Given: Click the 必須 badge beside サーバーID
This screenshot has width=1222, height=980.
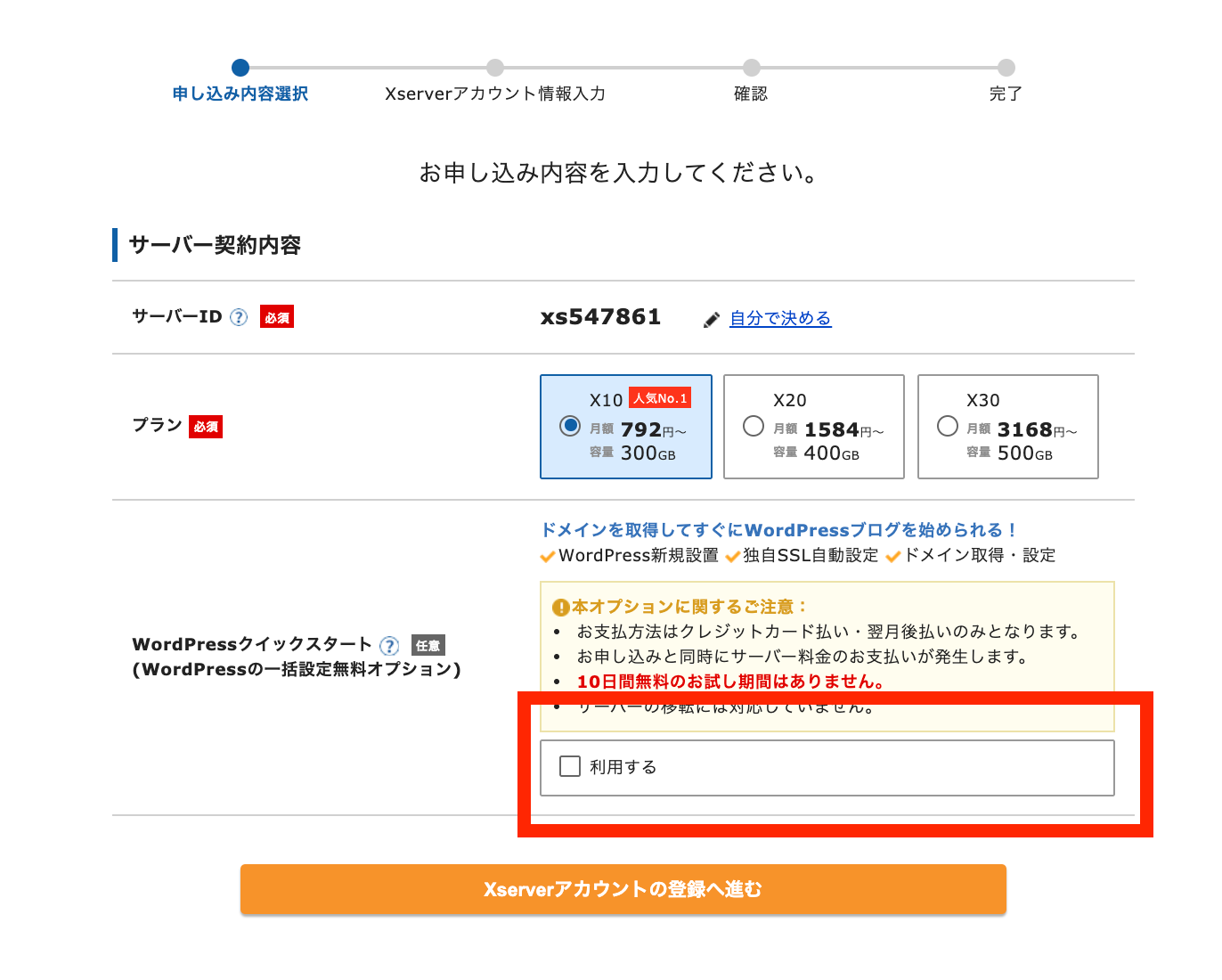Looking at the screenshot, I should [277, 317].
